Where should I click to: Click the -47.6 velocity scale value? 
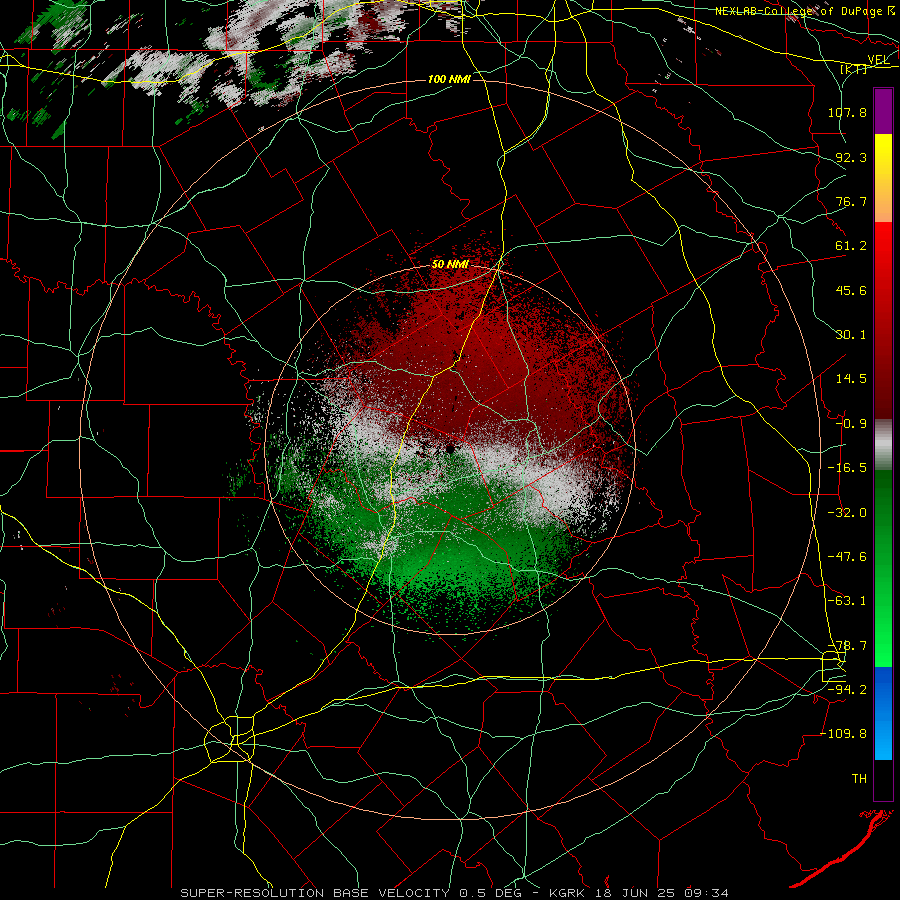pos(847,557)
